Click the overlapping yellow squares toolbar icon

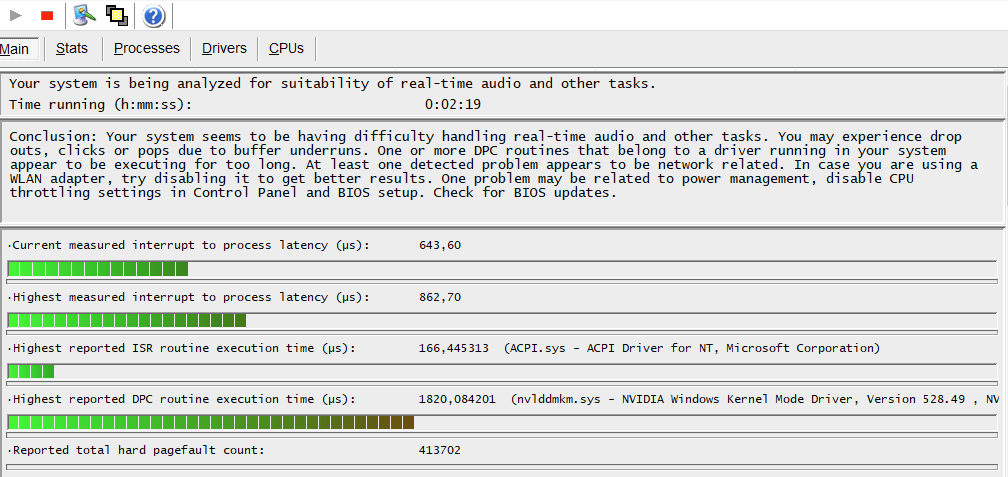pyautogui.click(x=117, y=16)
